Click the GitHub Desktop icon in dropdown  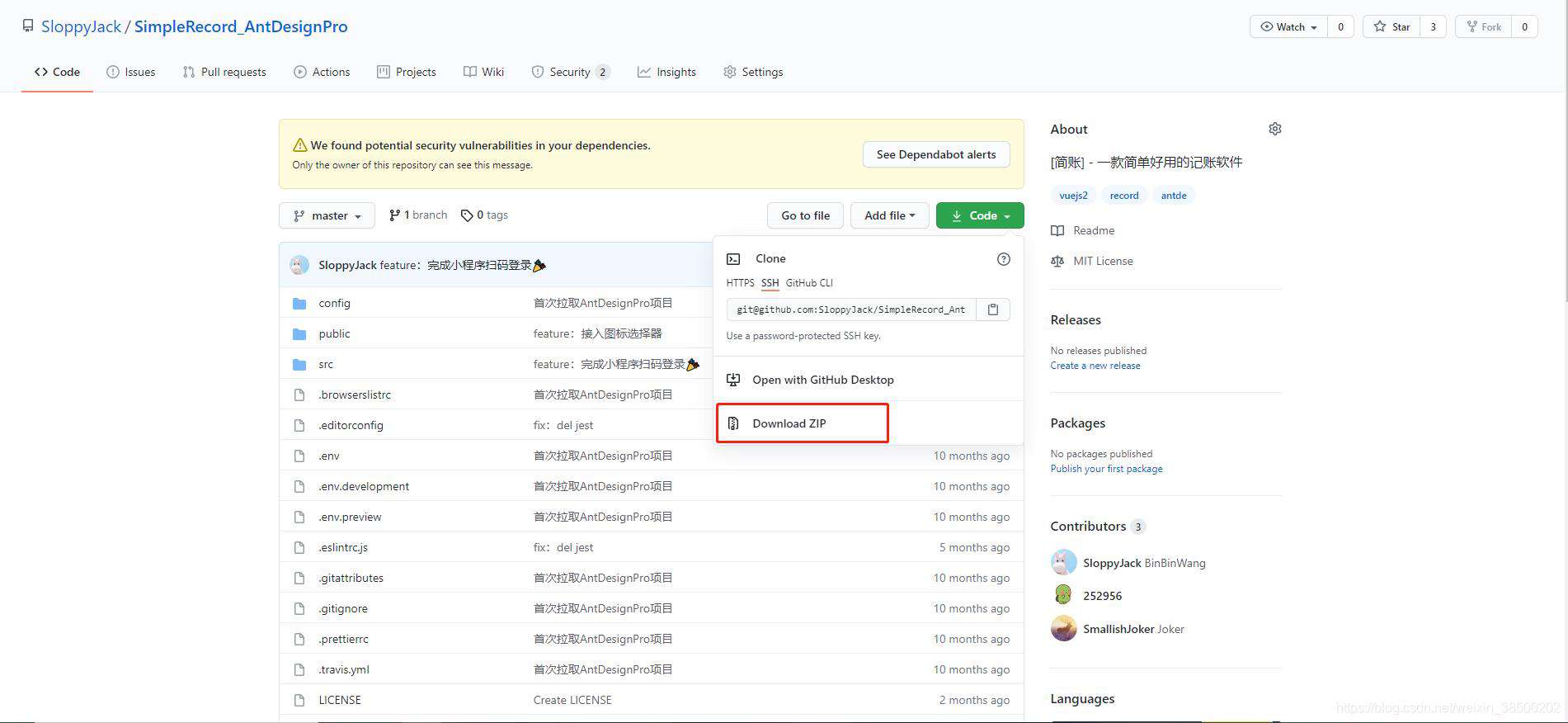click(x=733, y=380)
